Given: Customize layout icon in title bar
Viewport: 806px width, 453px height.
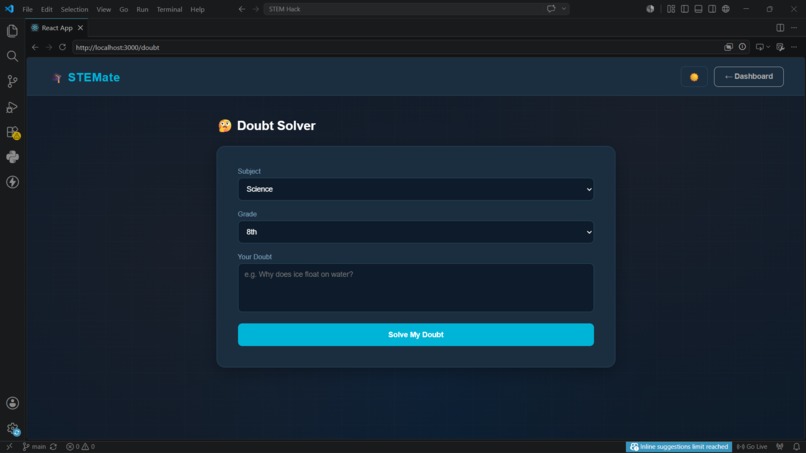Looking at the screenshot, I should coord(671,9).
